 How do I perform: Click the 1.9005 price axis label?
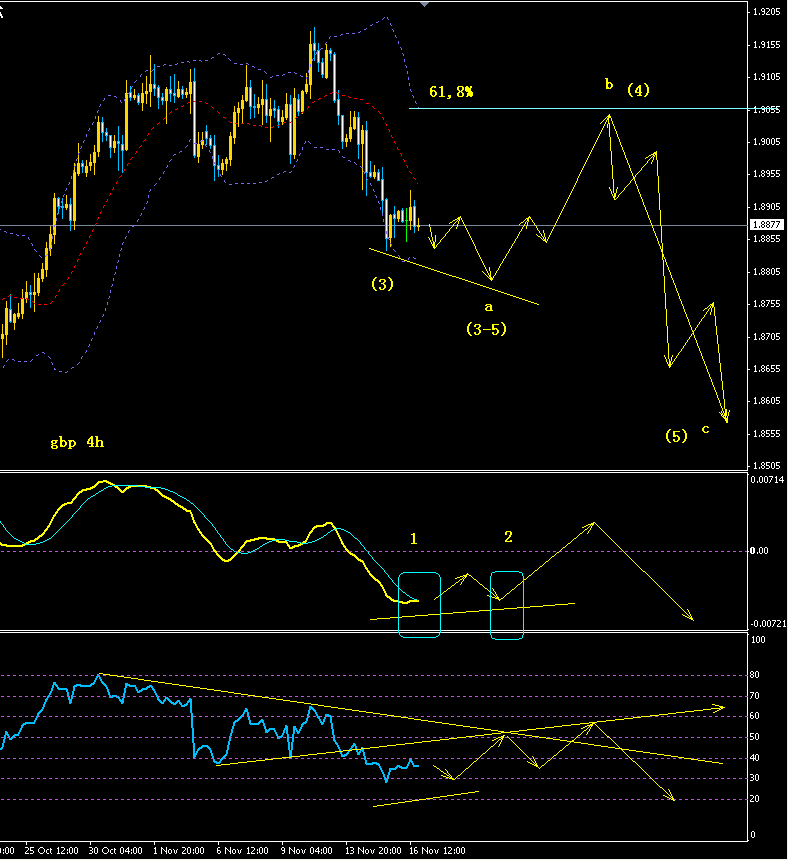point(767,142)
